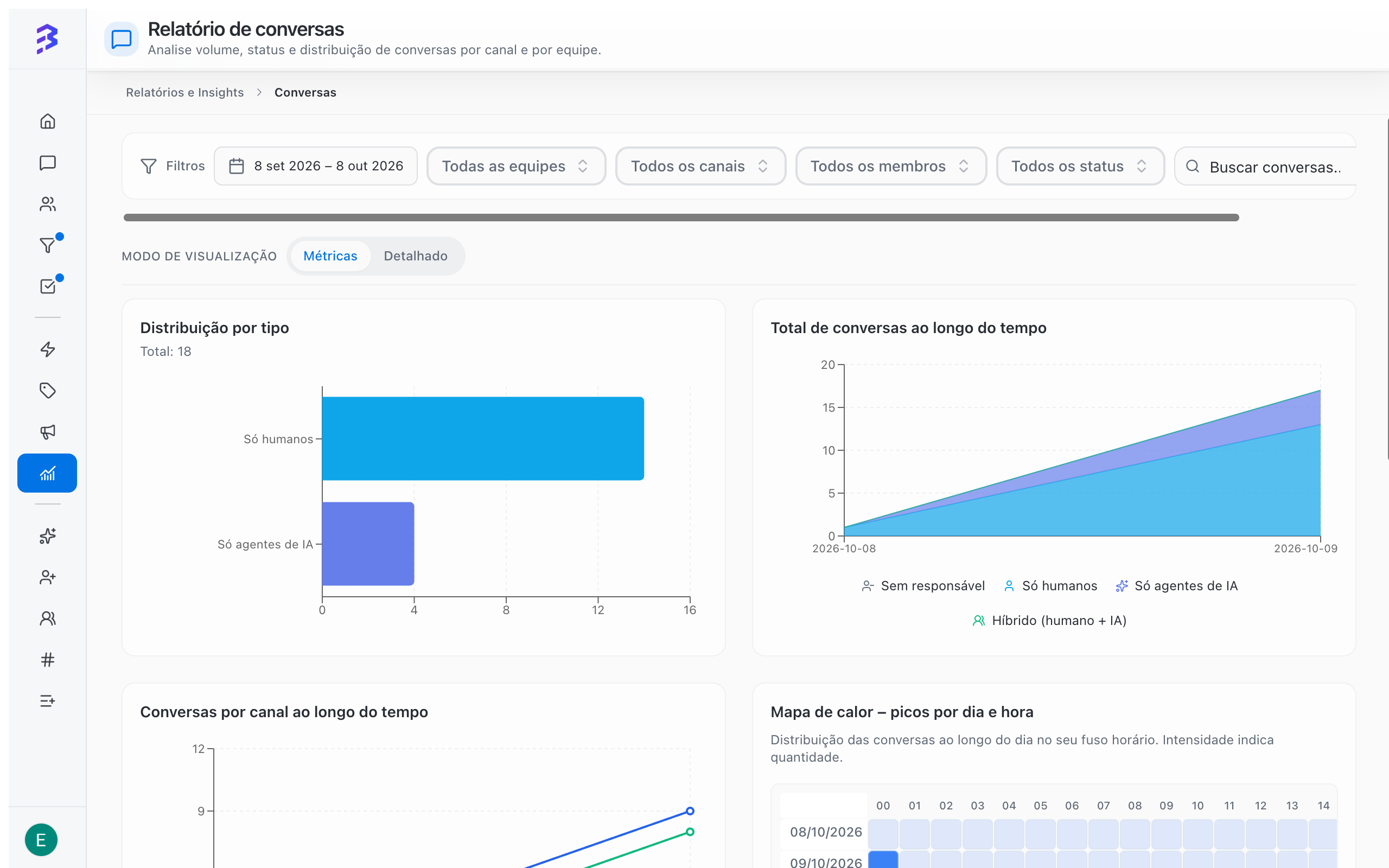Screen dimensions: 1389x868
Task: Open the teams group sidebar icon
Action: point(48,618)
